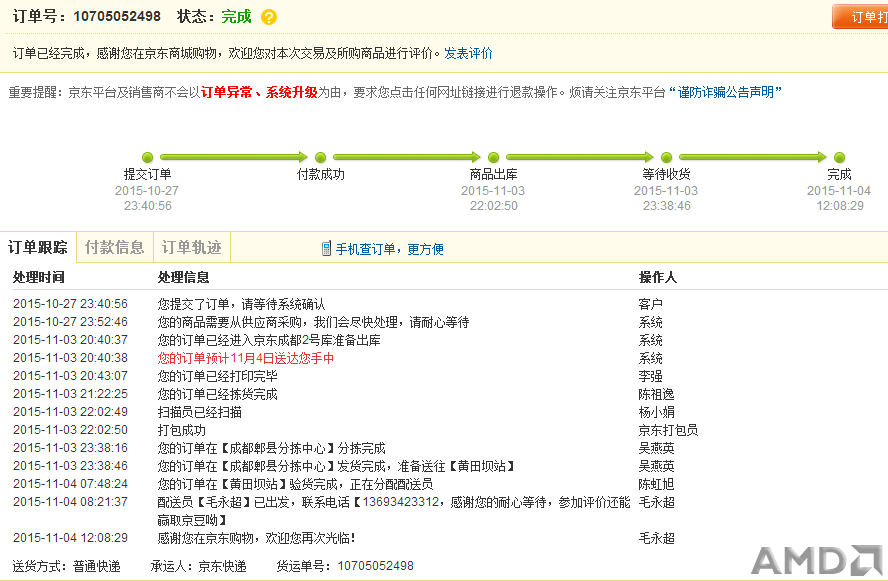888x581 pixels.
Task: Open the 付款信息 tab
Action: (x=114, y=247)
